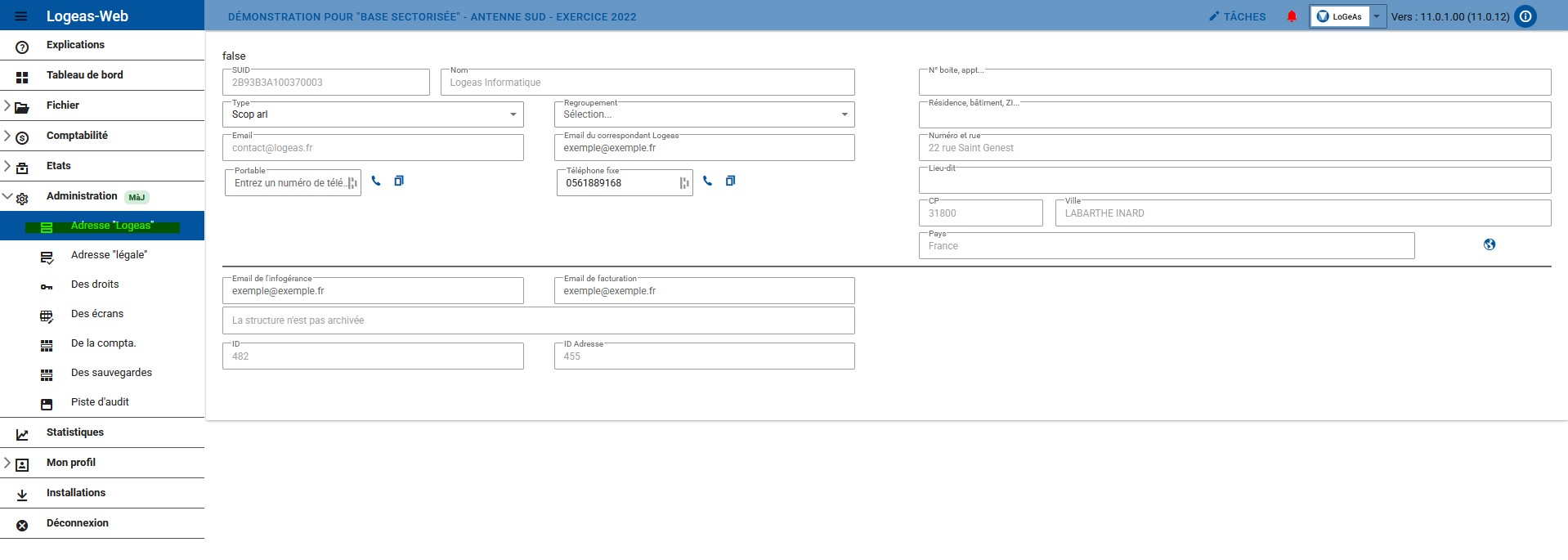The width and height of the screenshot is (1568, 560).
Task: Open Des sauvegardes menu entry
Action: pos(111,373)
